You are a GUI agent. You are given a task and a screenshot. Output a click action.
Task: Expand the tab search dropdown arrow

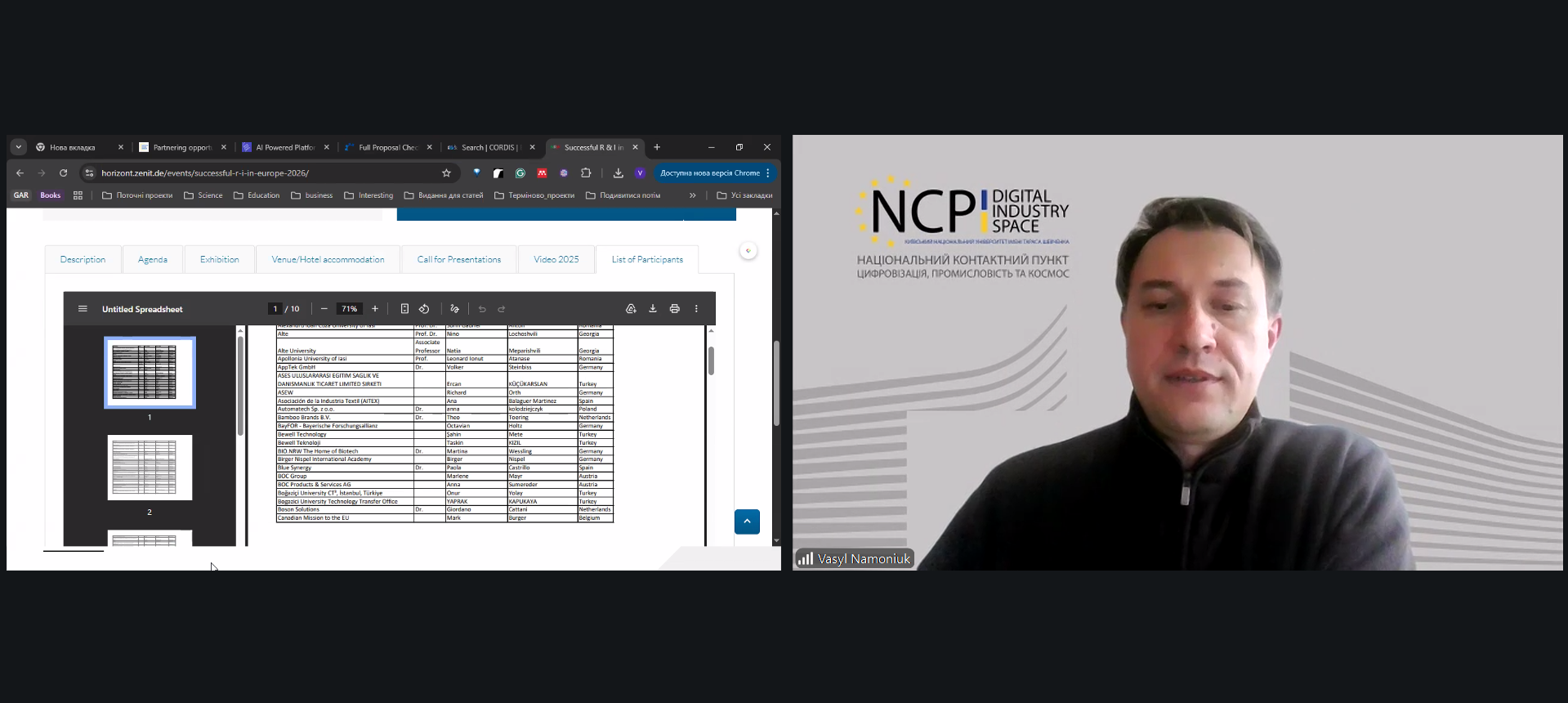(19, 147)
